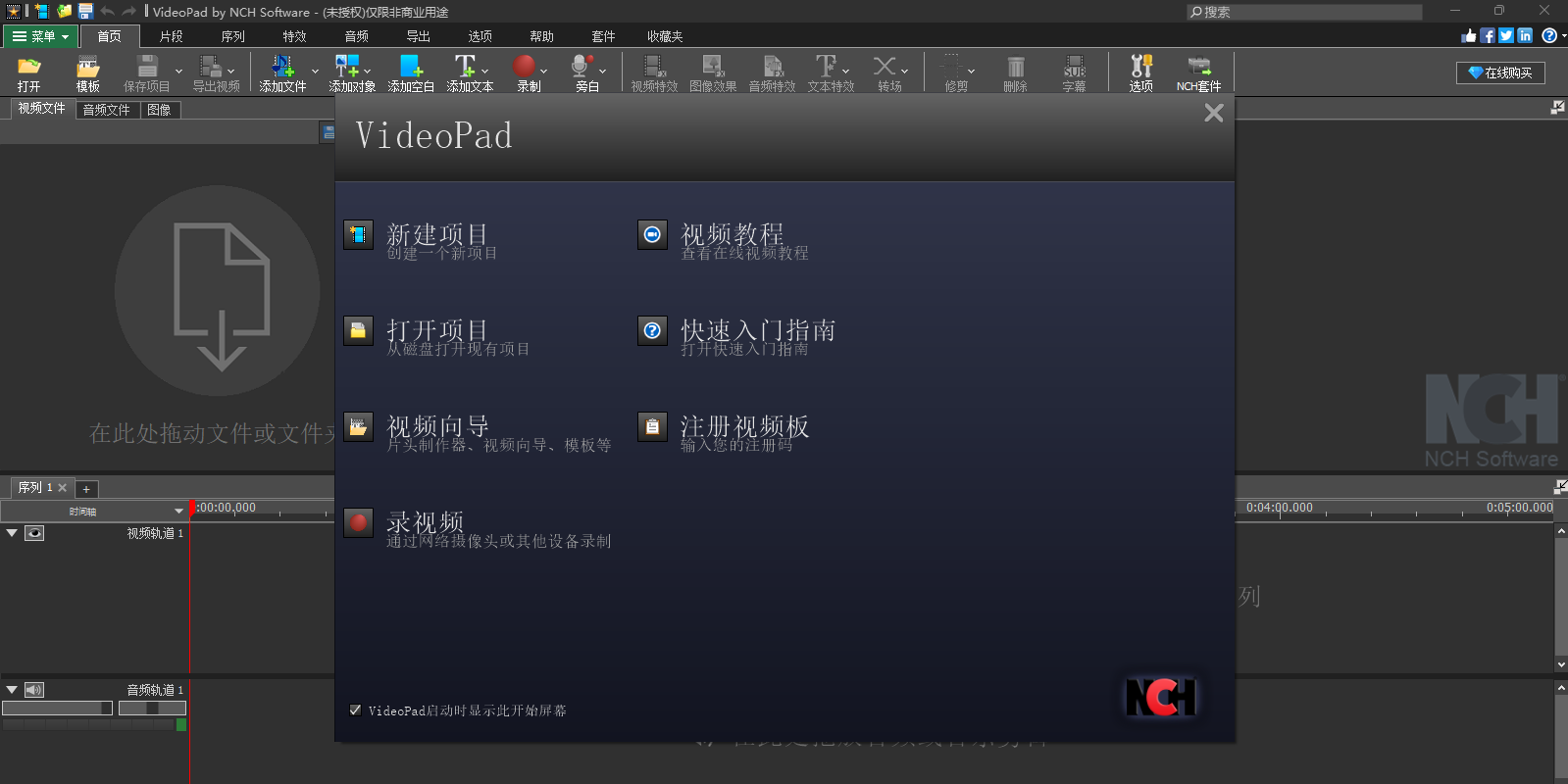The image size is (1568, 784).
Task: Expand the Save Project dropdown arrow
Action: click(x=178, y=72)
